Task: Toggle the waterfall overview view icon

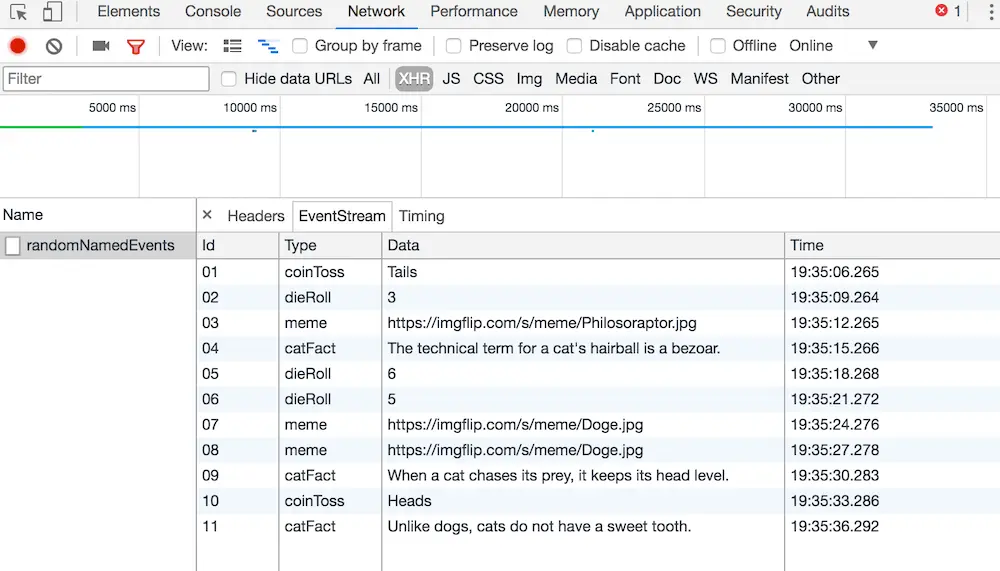Action: click(x=268, y=46)
